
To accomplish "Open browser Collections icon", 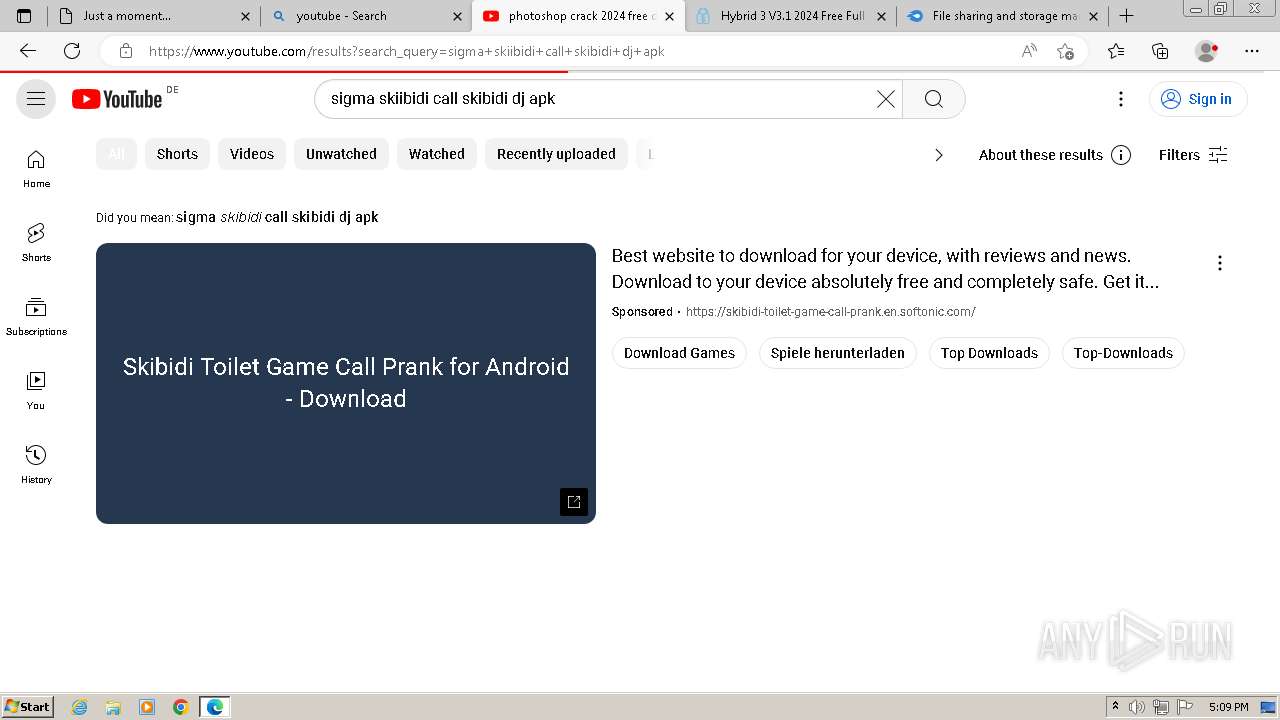I will pyautogui.click(x=1160, y=51).
